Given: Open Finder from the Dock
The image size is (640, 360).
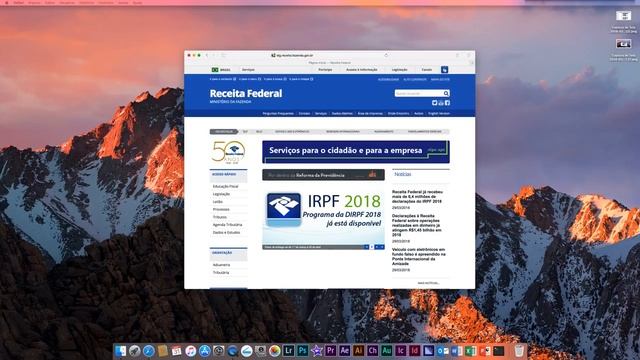Looking at the screenshot, I should tap(120, 351).
